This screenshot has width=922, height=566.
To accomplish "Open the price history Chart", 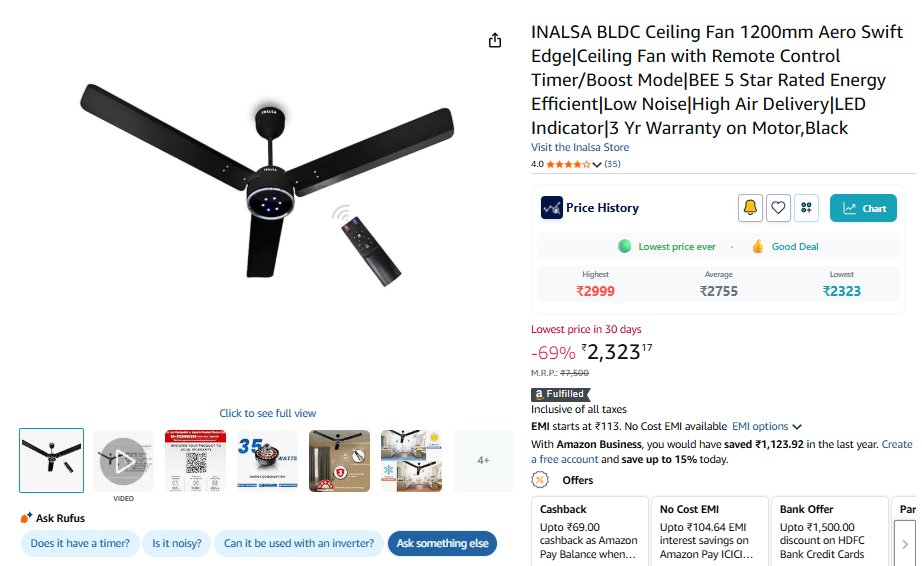I will 864,208.
